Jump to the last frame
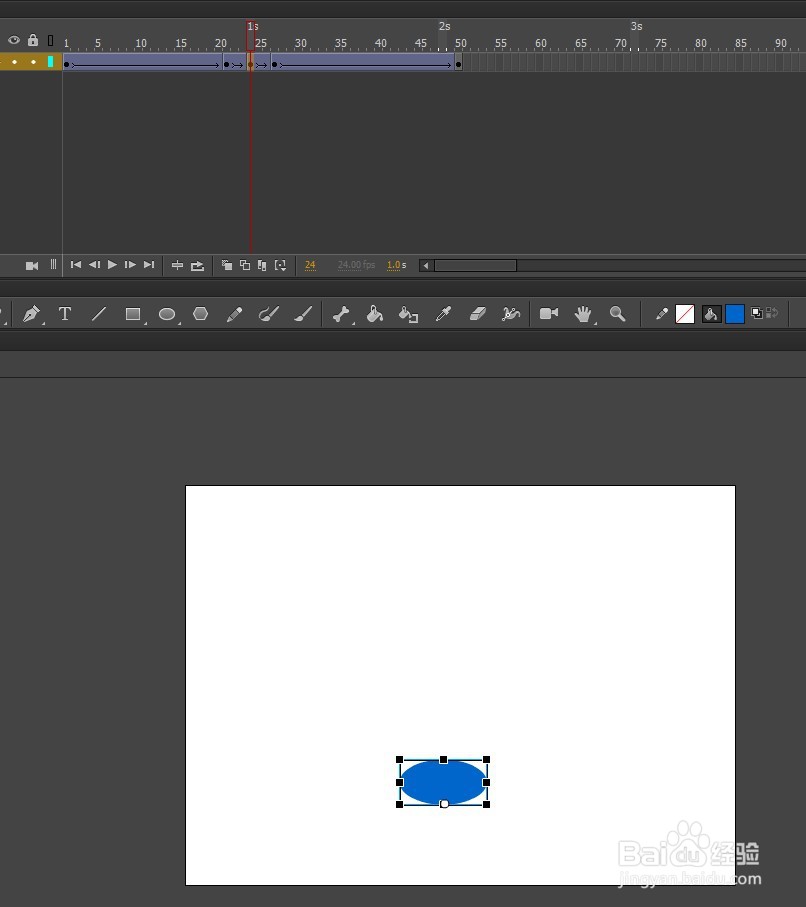Viewport: 806px width, 907px height. [x=149, y=265]
